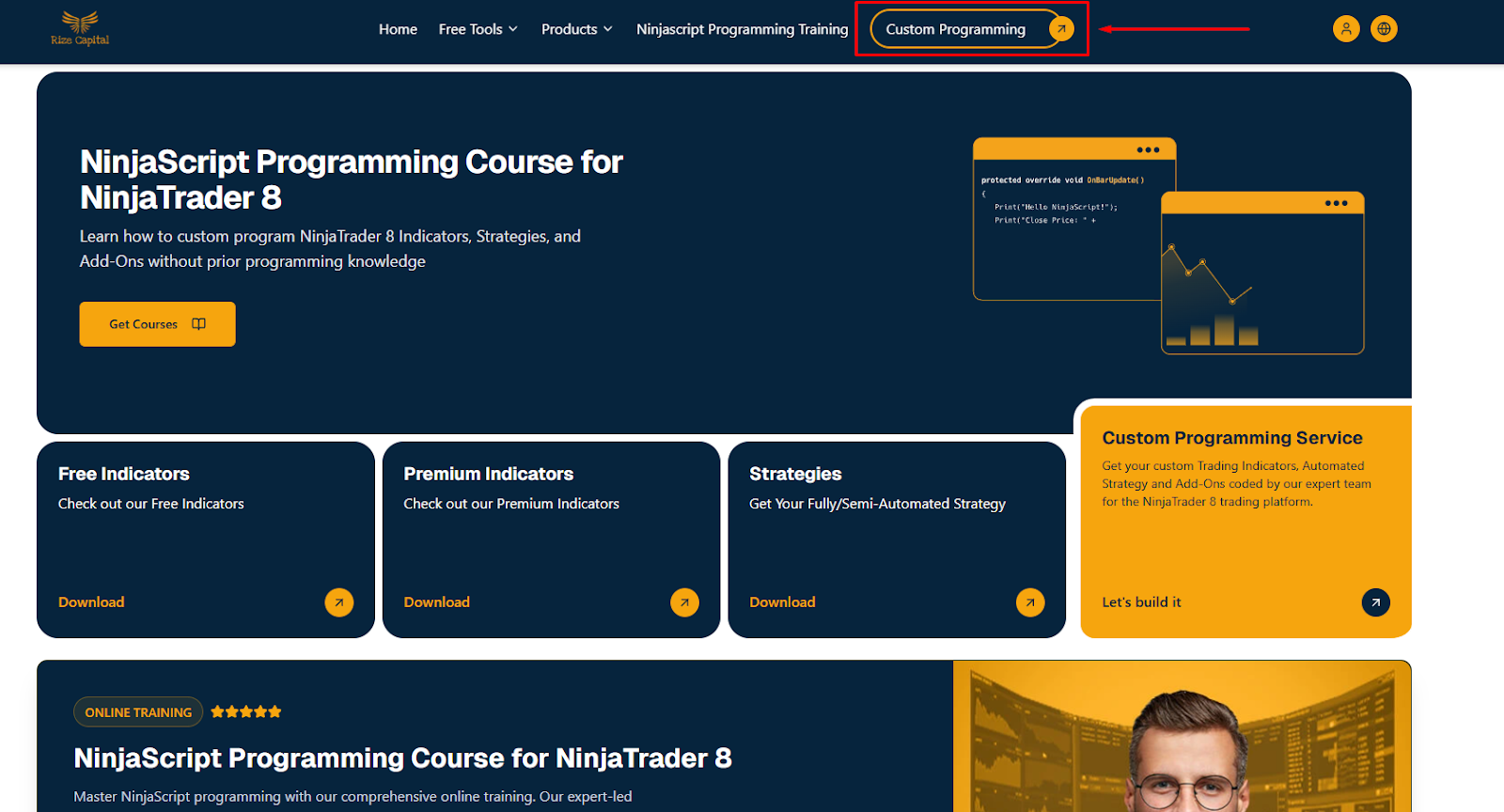
Task: Click the Rize Capital logo
Action: point(80,28)
